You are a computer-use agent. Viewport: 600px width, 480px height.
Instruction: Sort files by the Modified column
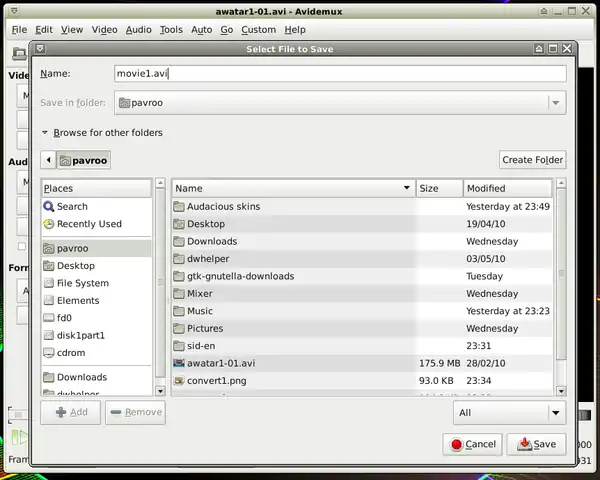[507, 188]
